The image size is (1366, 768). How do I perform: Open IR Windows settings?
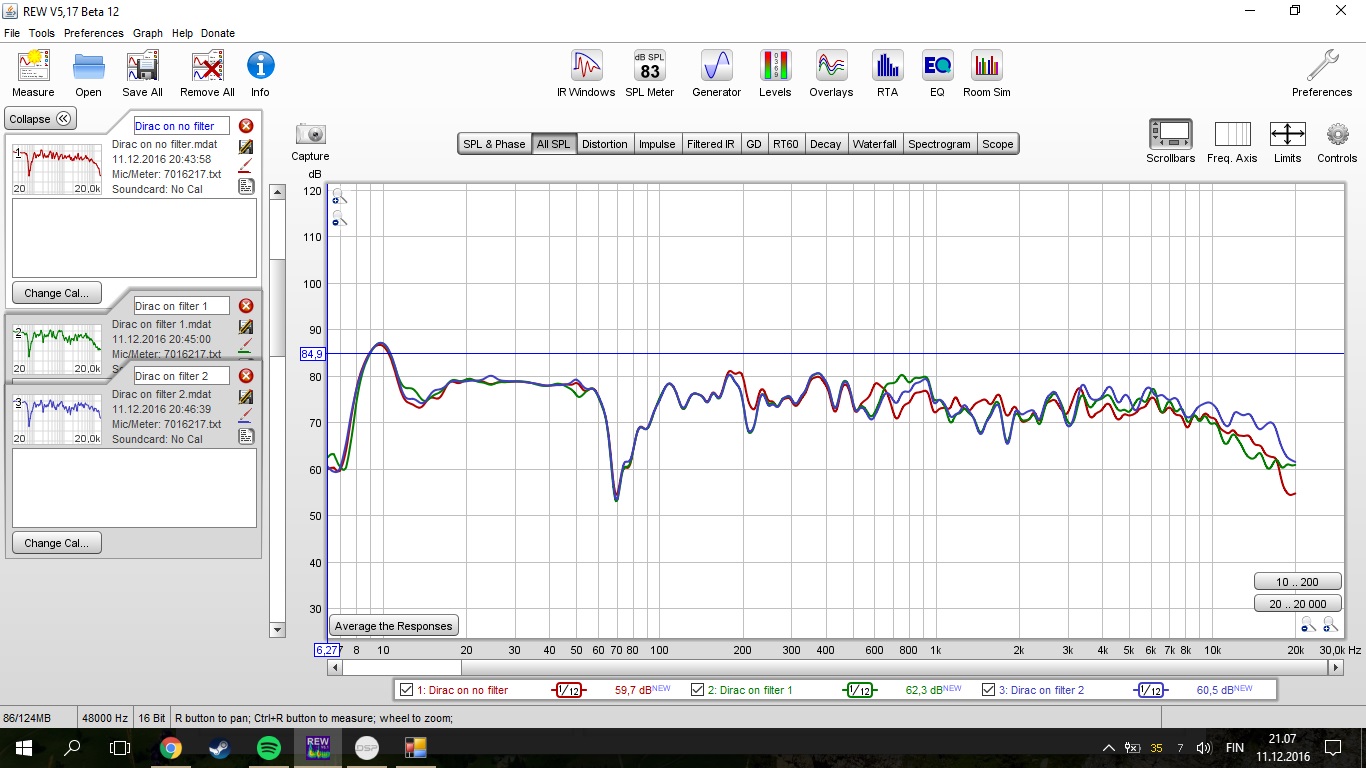tap(586, 66)
